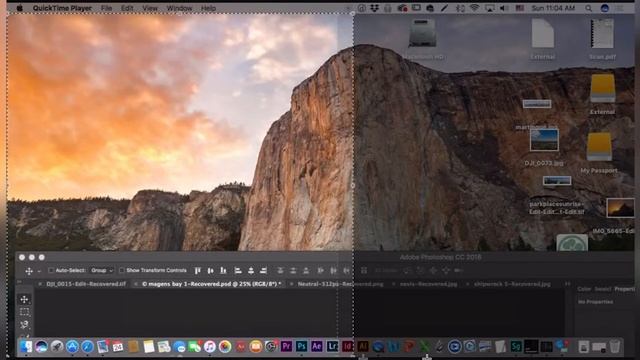Open the App Store from the Dock
640x360 pixels.
point(72,347)
